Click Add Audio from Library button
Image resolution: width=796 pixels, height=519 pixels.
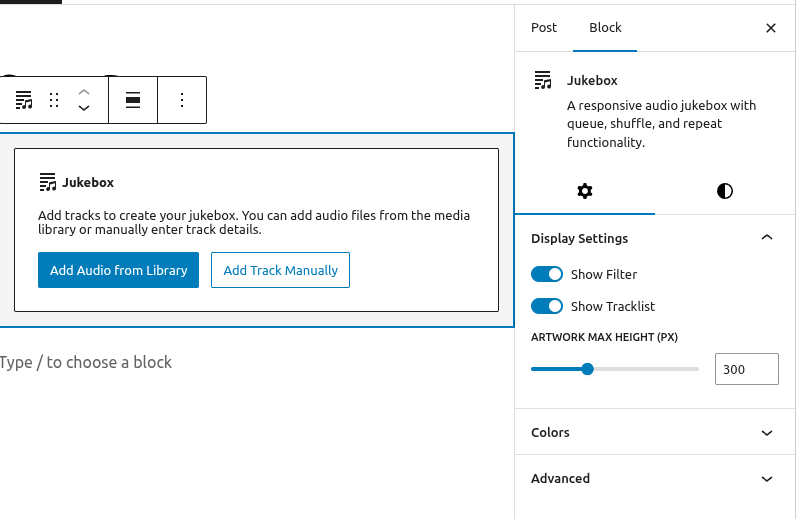pyautogui.click(x=118, y=270)
